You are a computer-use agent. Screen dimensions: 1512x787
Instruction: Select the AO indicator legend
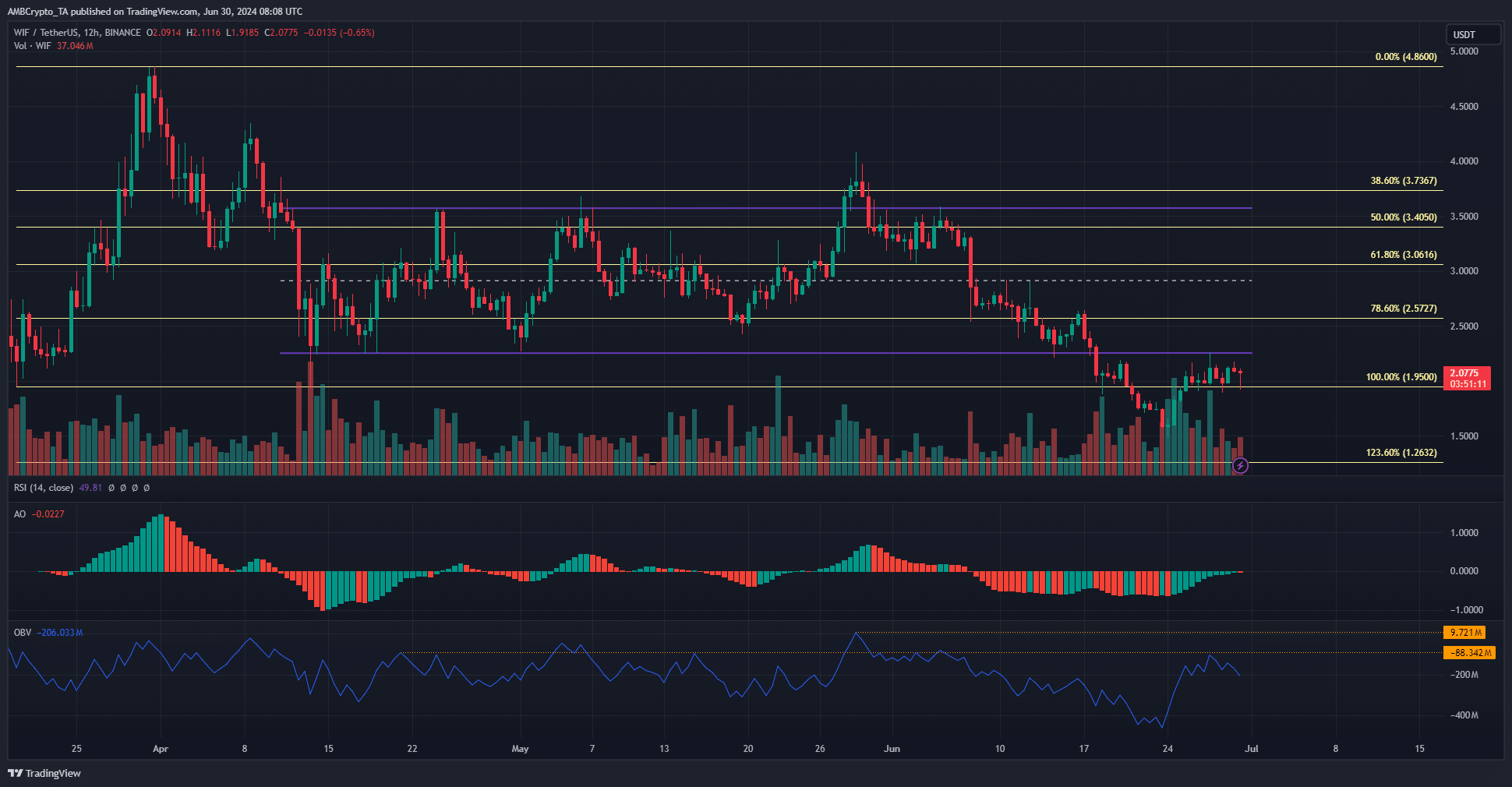[x=20, y=514]
